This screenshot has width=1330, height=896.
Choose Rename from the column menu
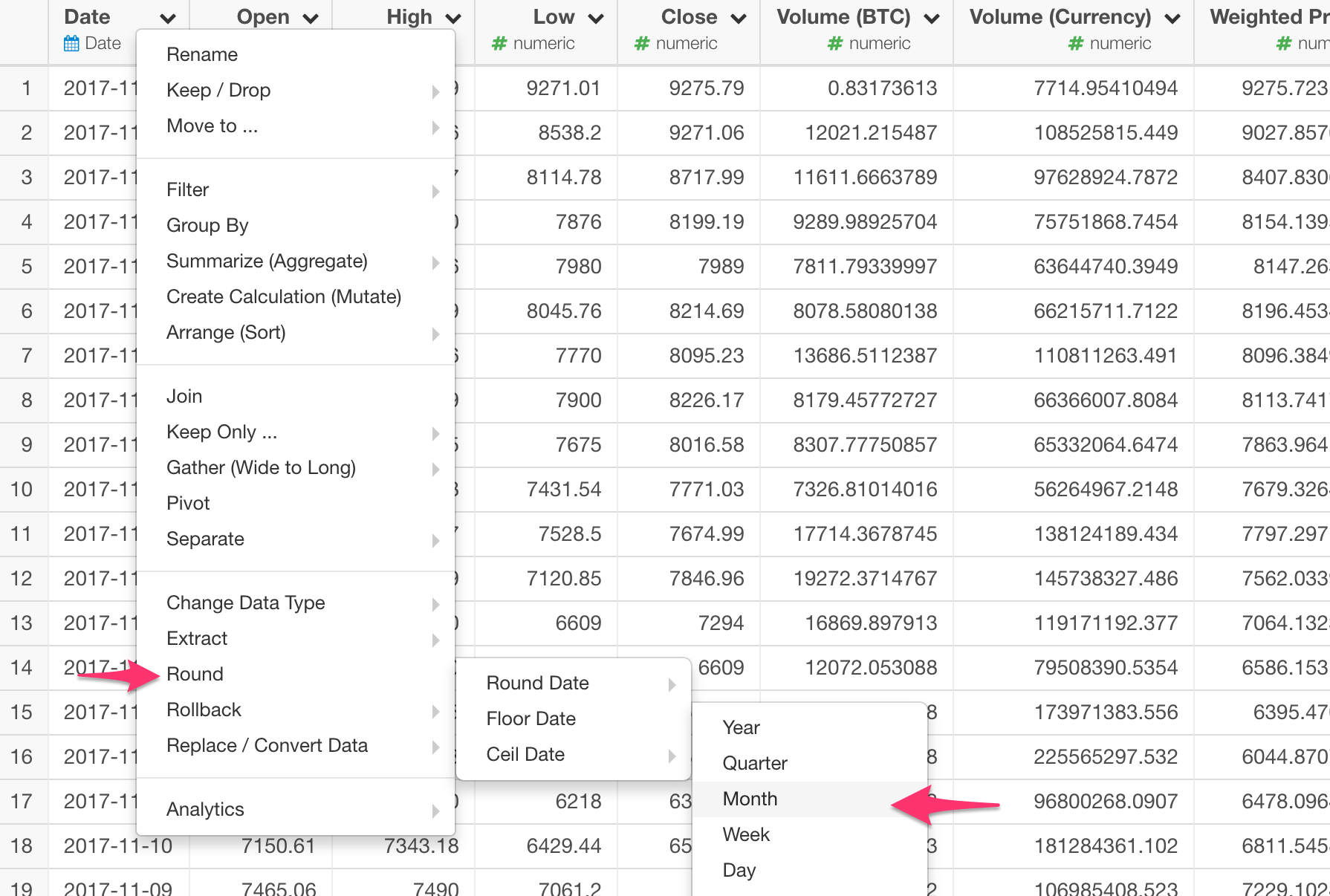pos(296,54)
